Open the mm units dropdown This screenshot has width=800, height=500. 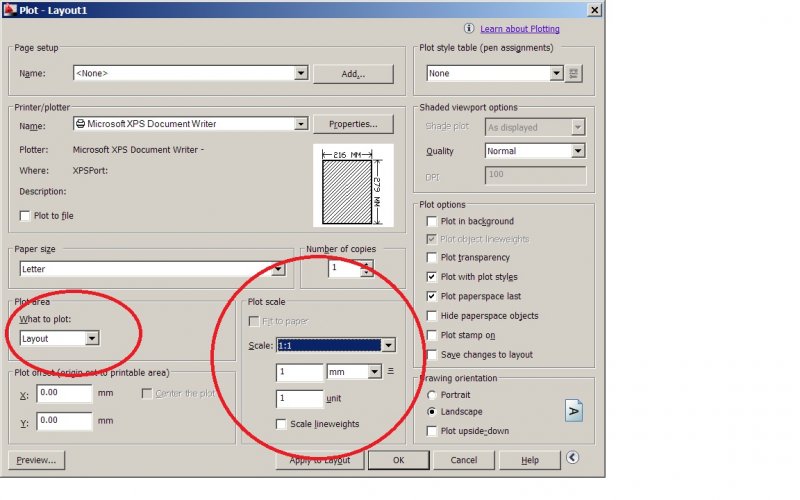(374, 371)
